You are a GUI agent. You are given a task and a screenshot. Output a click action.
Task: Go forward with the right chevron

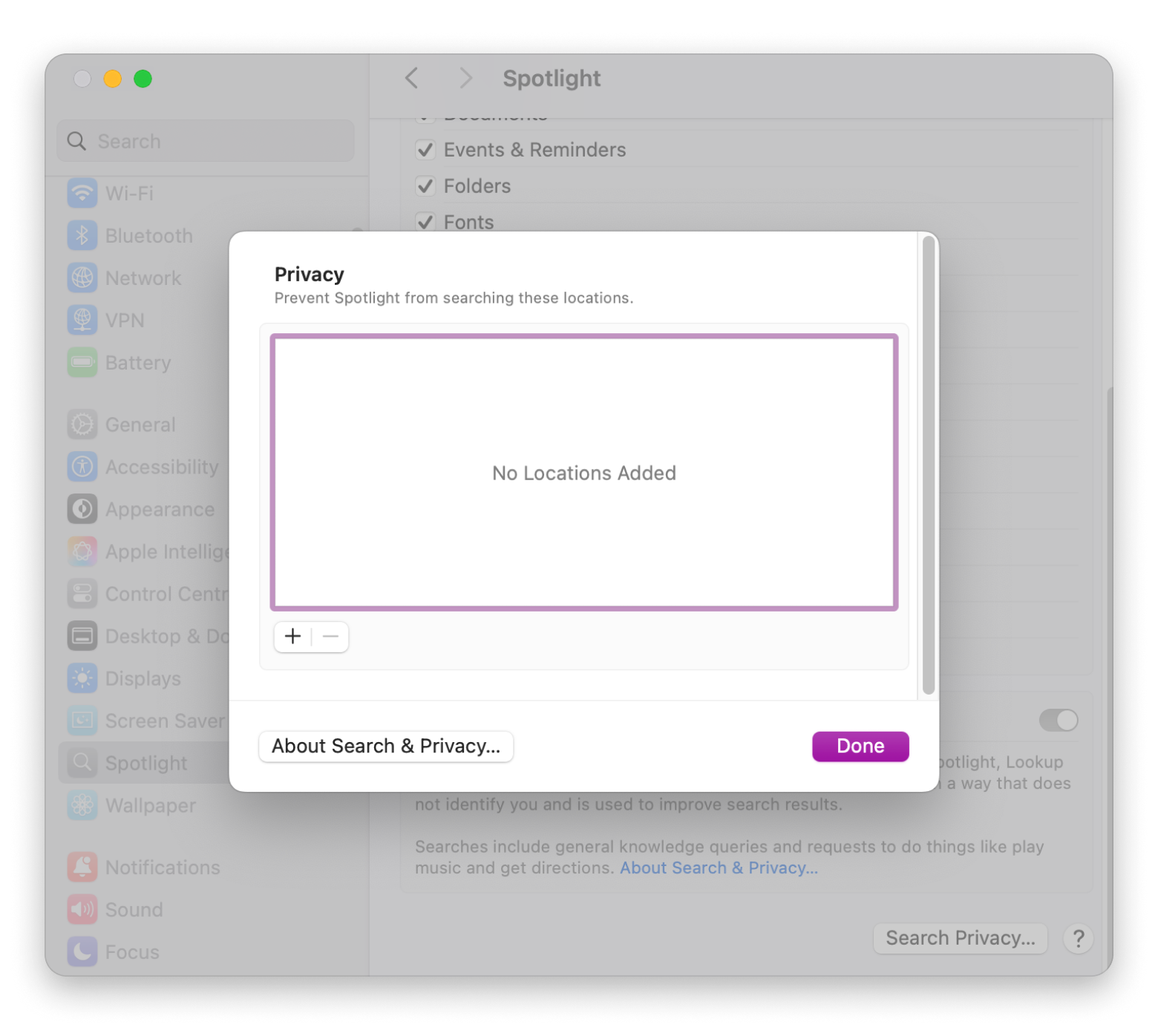point(465,78)
